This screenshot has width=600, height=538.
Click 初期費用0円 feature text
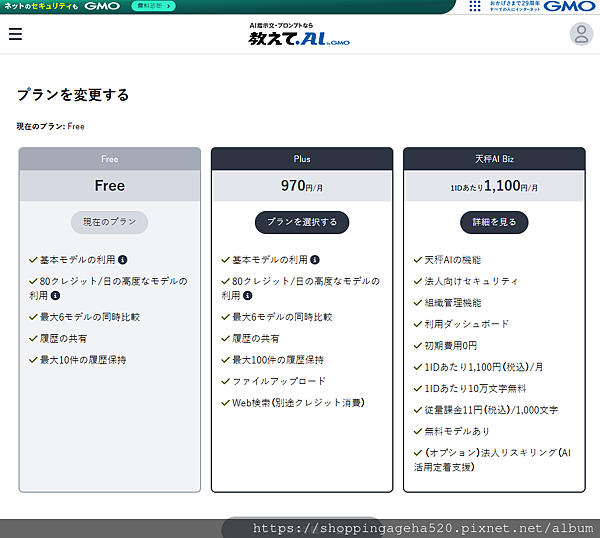click(x=450, y=346)
